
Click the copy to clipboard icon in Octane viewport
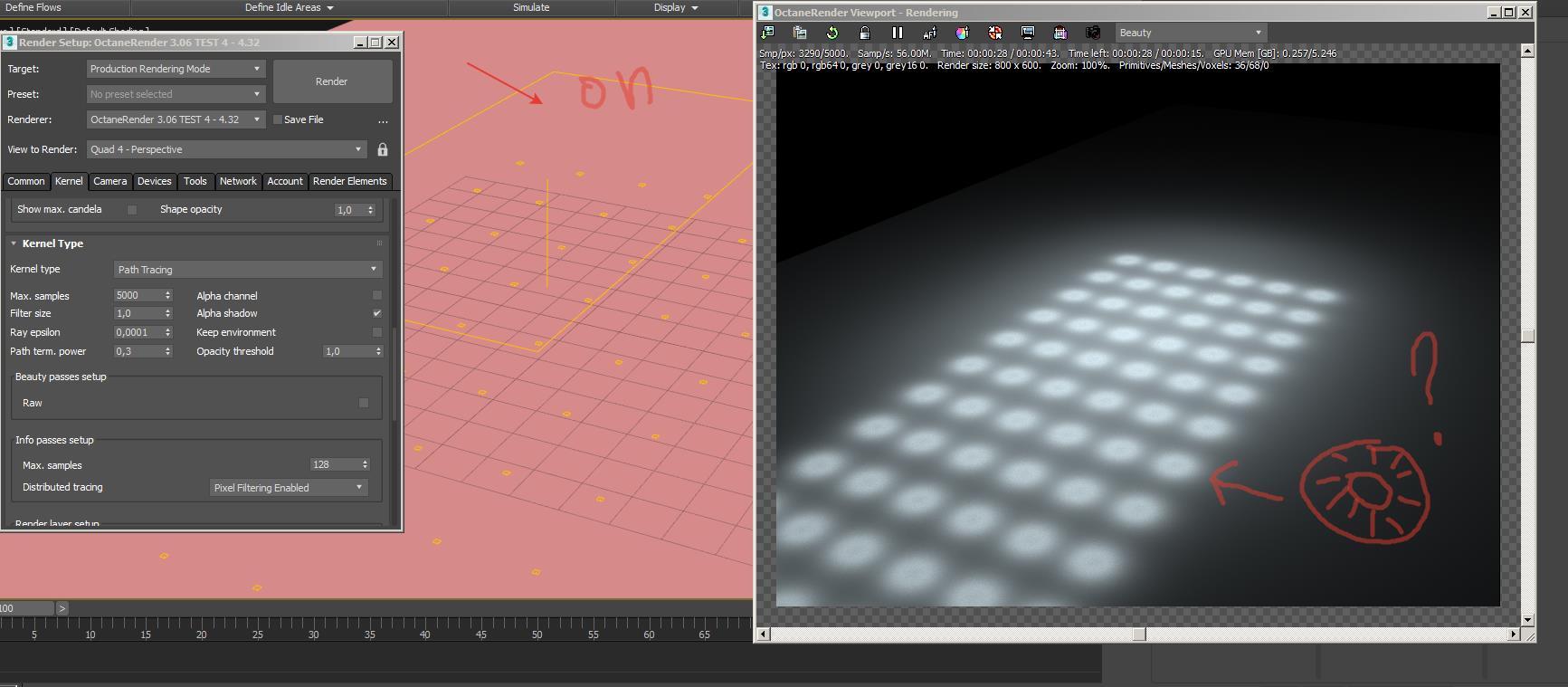click(x=800, y=33)
